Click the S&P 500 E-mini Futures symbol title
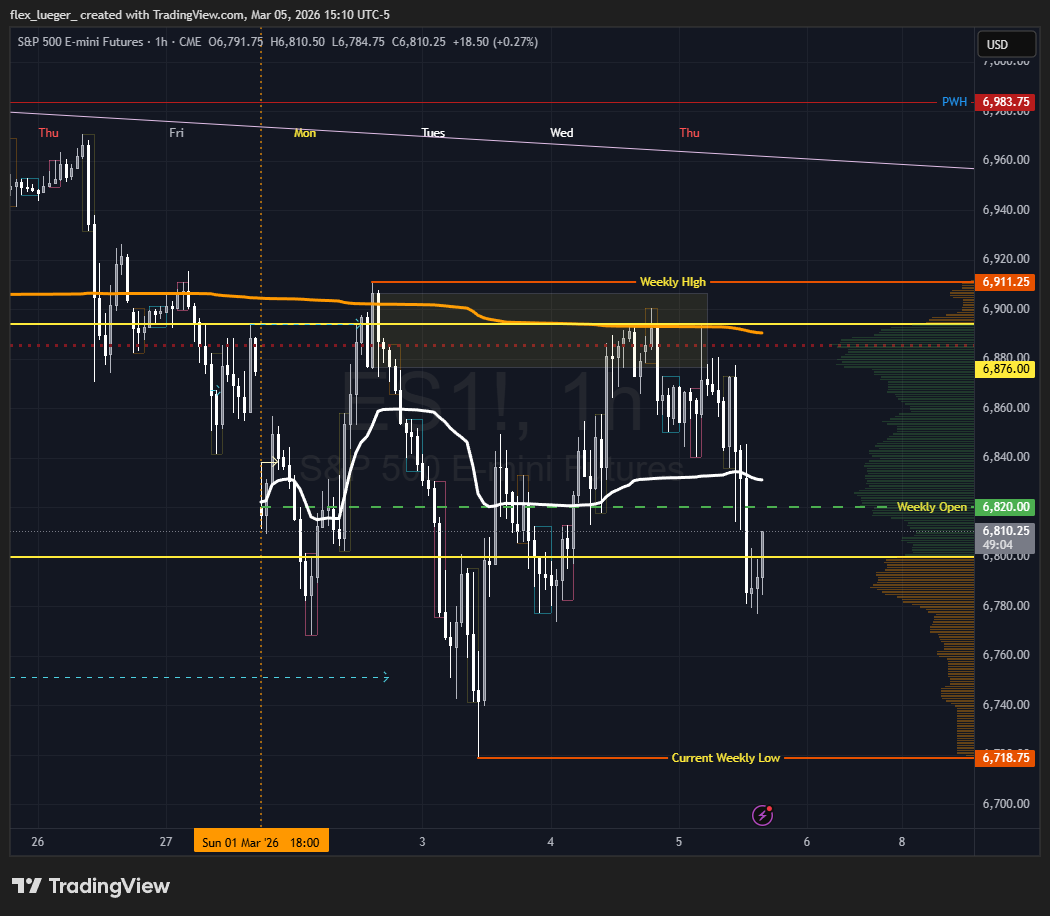1050x916 pixels. pos(79,42)
